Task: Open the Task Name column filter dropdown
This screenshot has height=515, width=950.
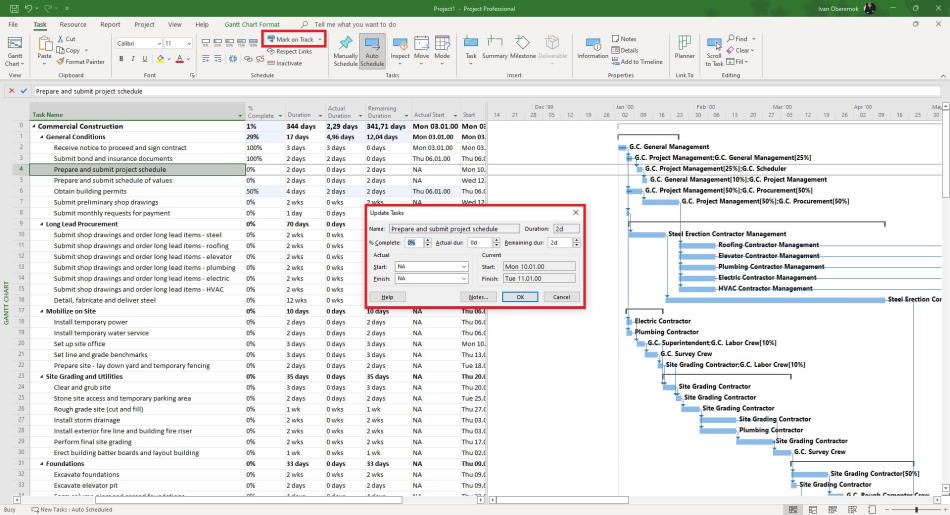Action: [240, 115]
